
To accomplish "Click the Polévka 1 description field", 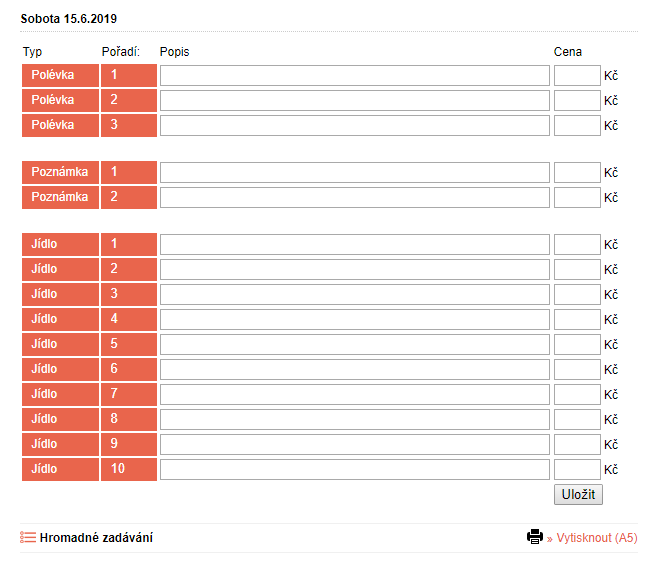I will [x=354, y=76].
